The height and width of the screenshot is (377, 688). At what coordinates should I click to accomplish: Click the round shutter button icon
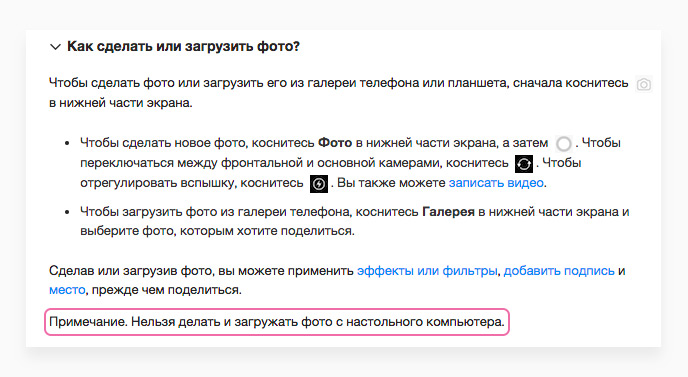(x=563, y=144)
